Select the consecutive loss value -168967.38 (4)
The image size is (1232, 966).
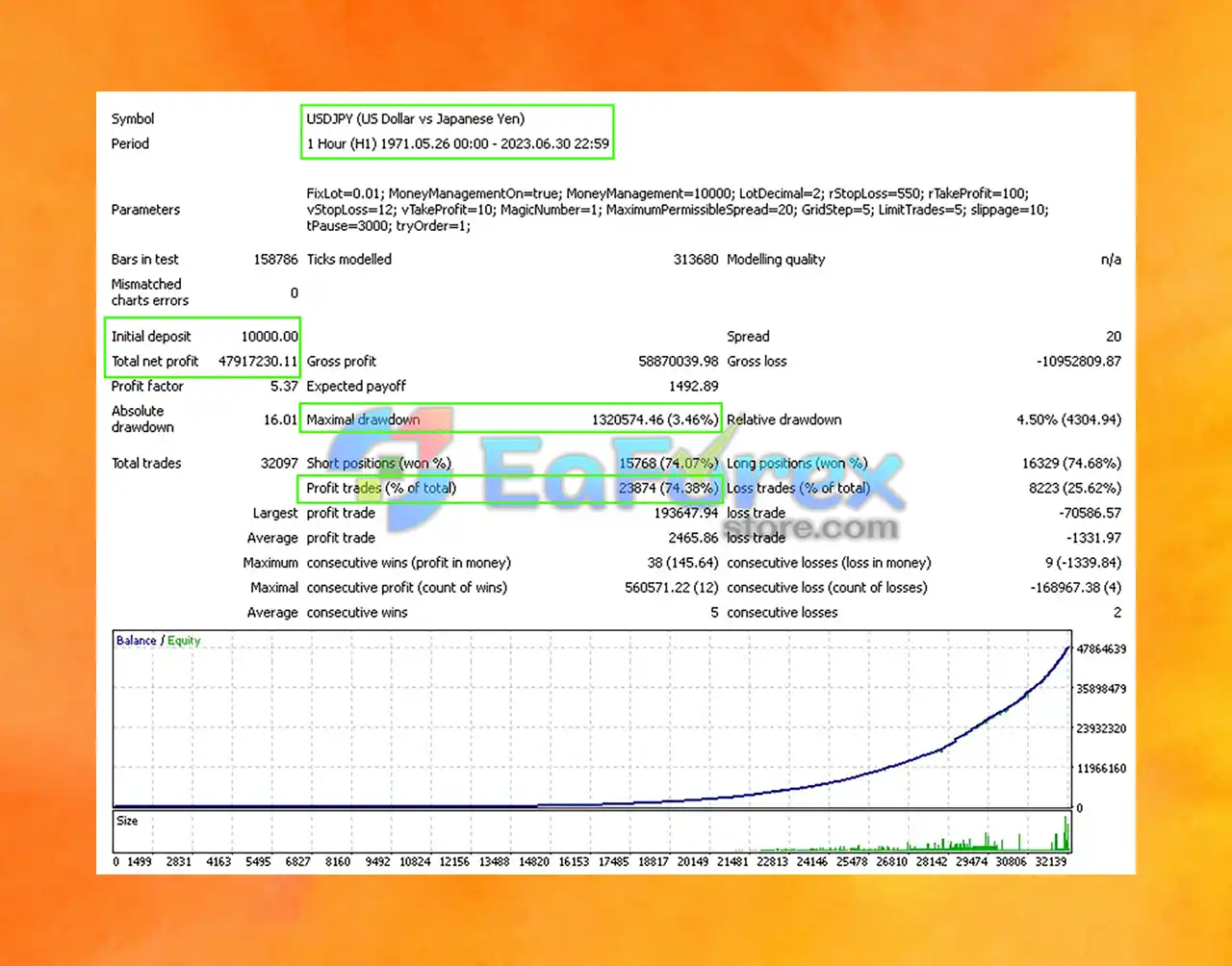coord(1076,589)
